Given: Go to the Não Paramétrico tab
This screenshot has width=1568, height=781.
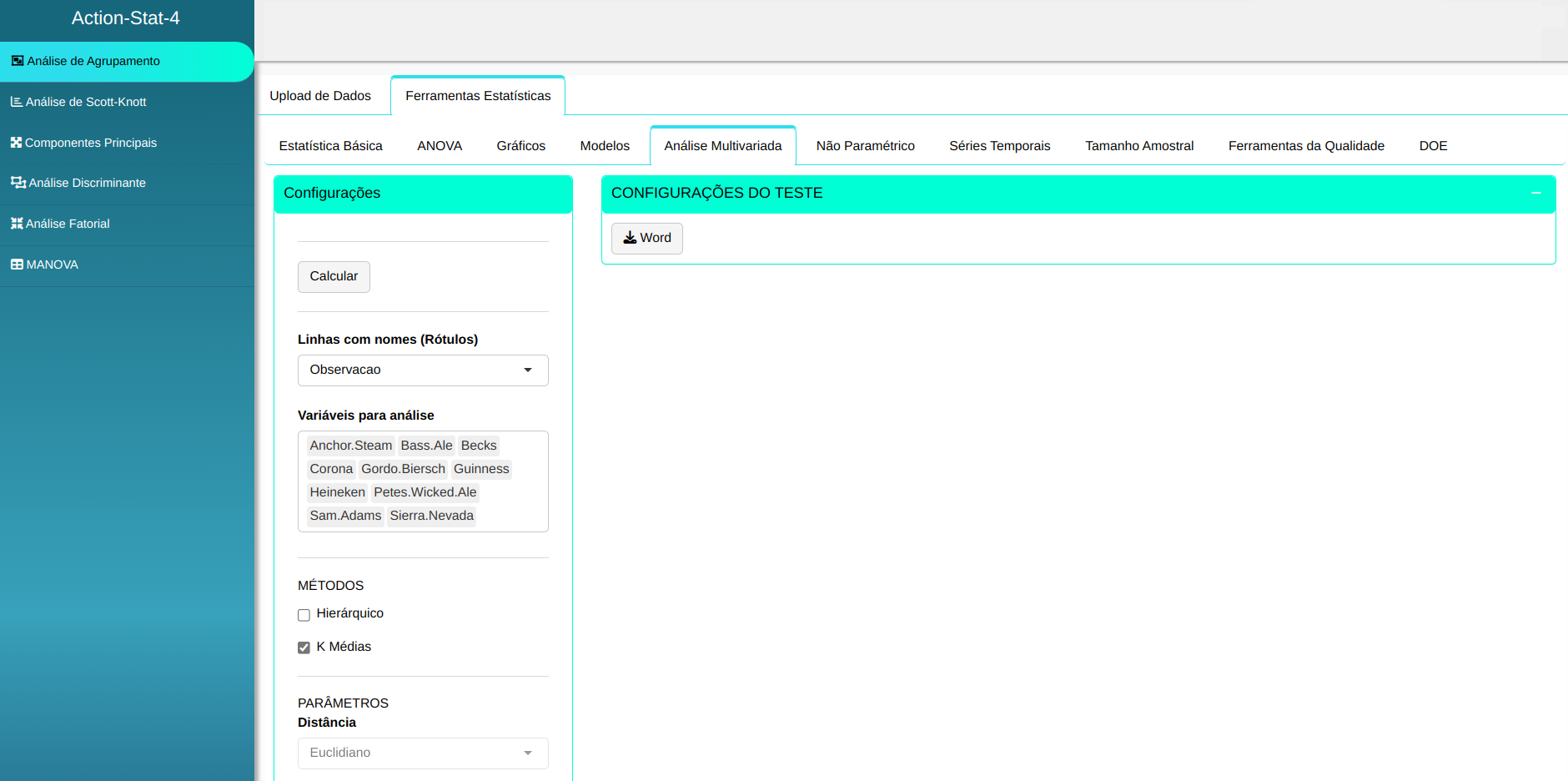Looking at the screenshot, I should coord(865,146).
